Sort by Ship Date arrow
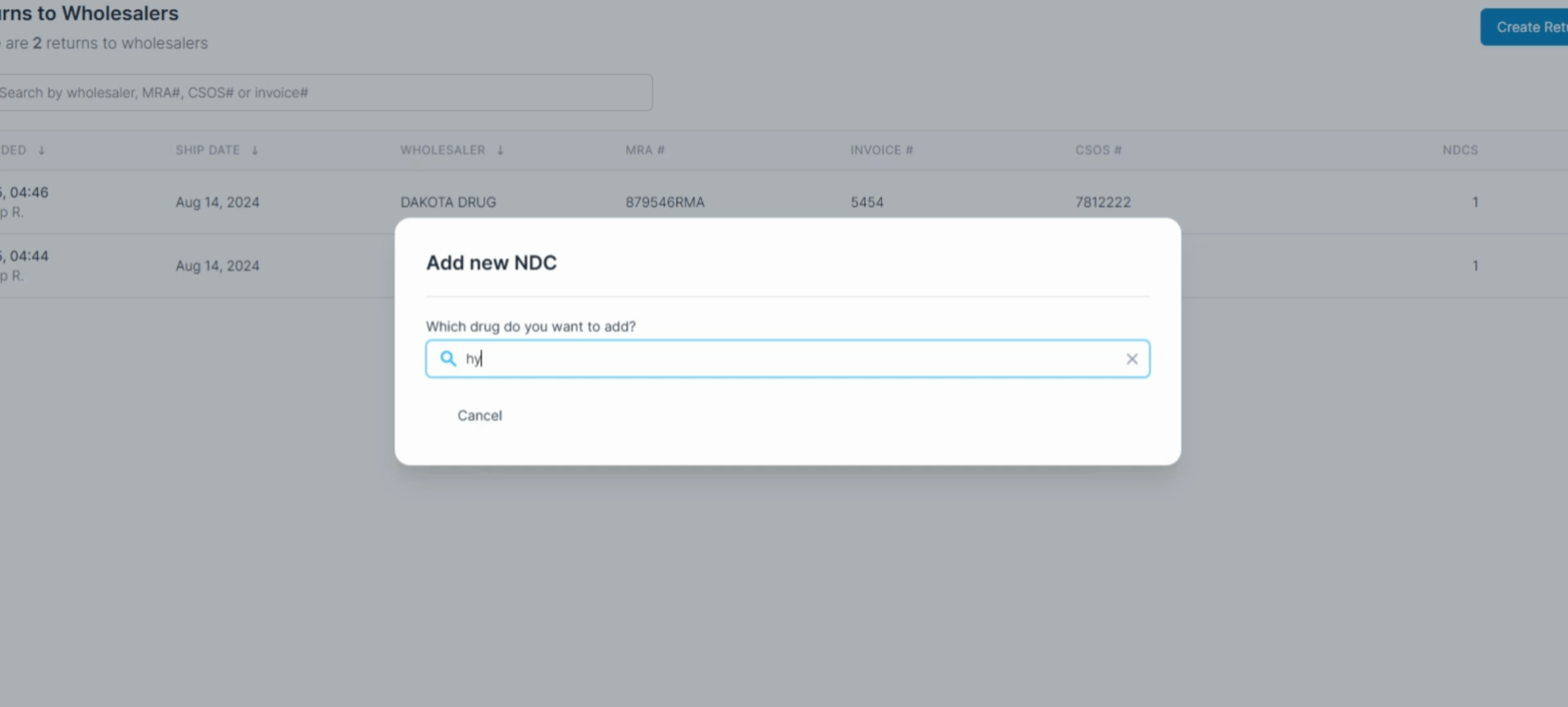This screenshot has width=1568, height=707. pyautogui.click(x=255, y=151)
